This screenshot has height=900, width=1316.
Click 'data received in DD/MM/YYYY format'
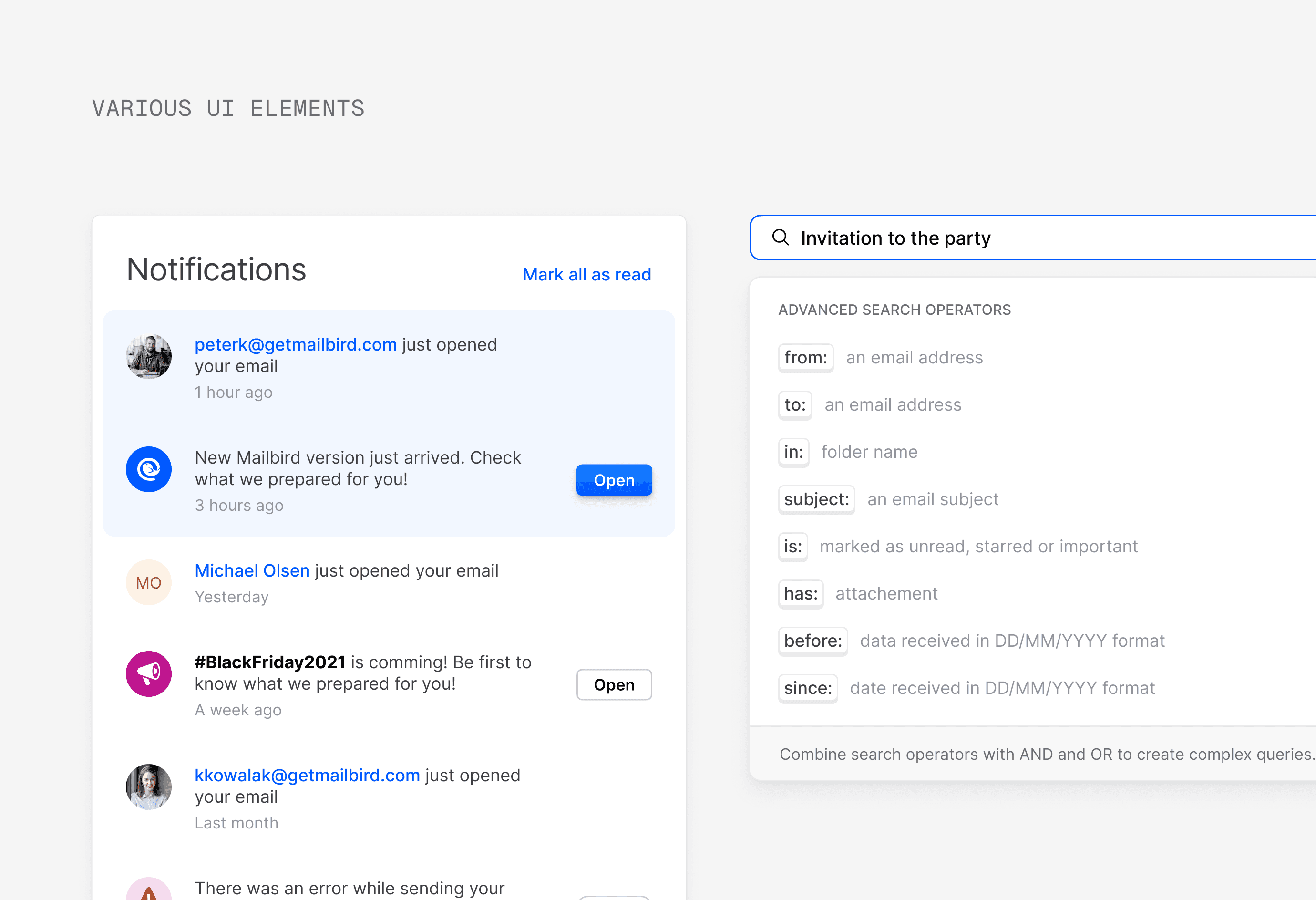click(1012, 641)
